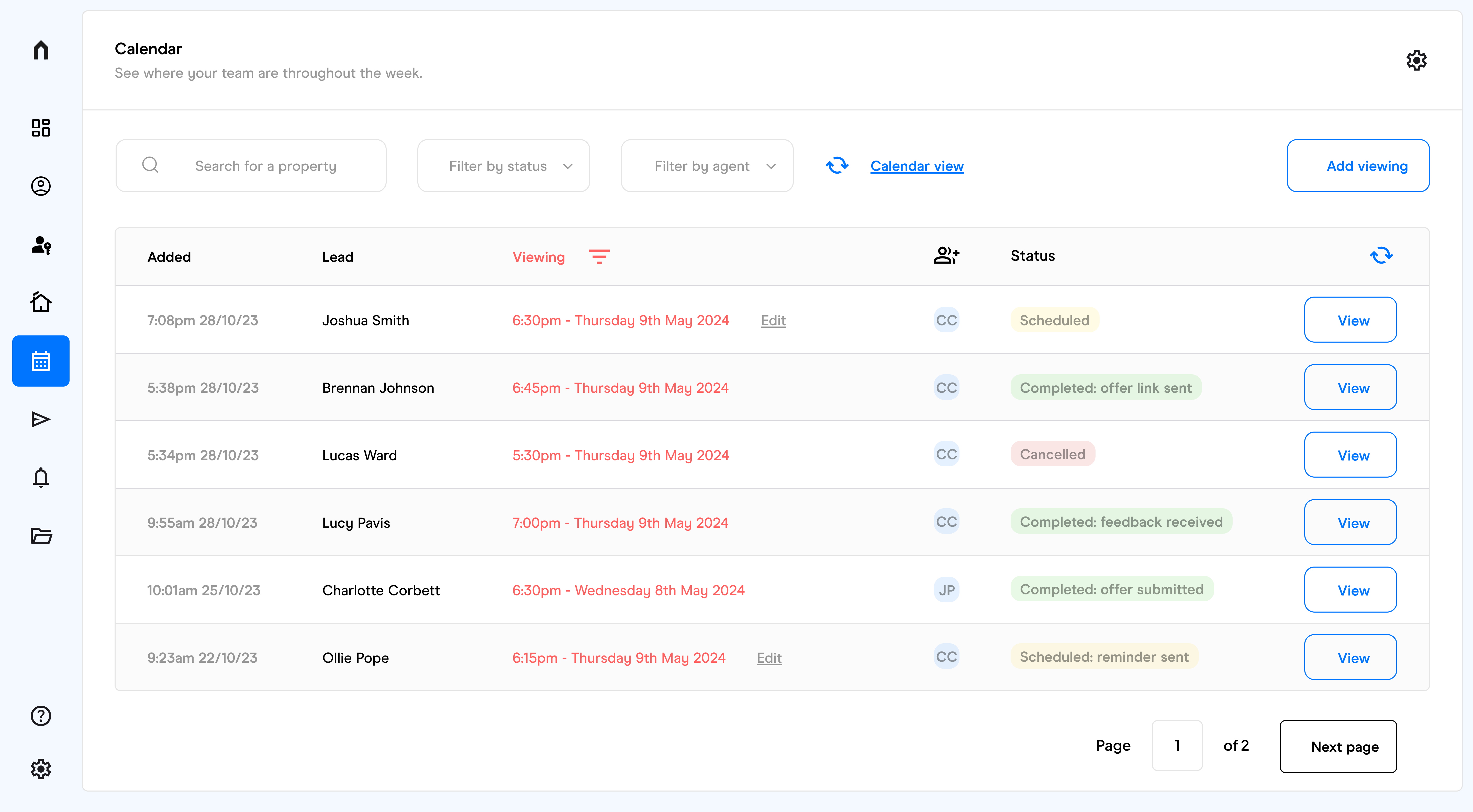Open the properties house icon in sidebar

pos(41,302)
